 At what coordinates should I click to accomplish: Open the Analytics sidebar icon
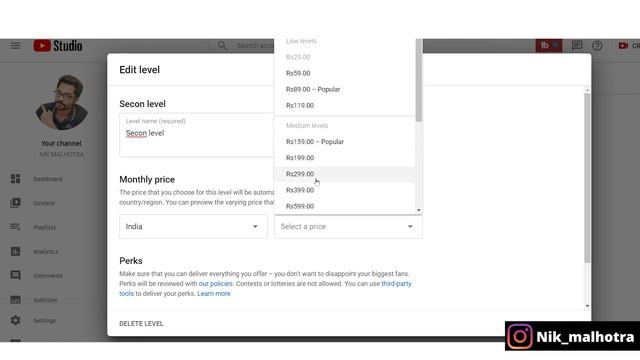pos(16,251)
